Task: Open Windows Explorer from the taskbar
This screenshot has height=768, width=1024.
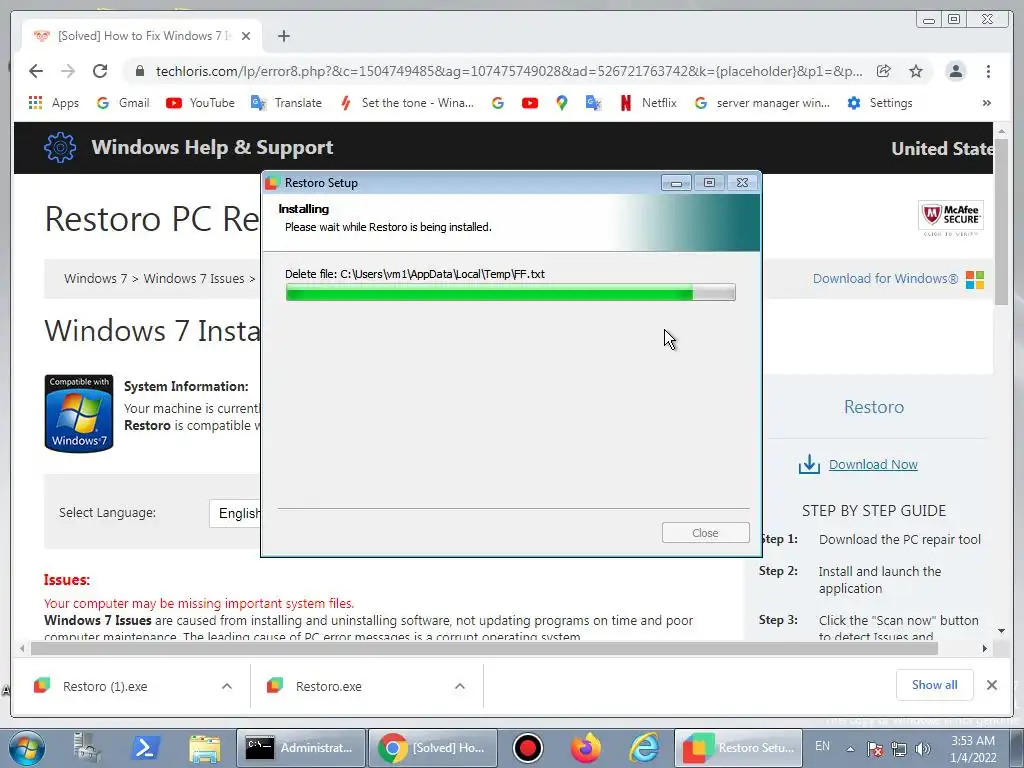Action: coord(204,748)
